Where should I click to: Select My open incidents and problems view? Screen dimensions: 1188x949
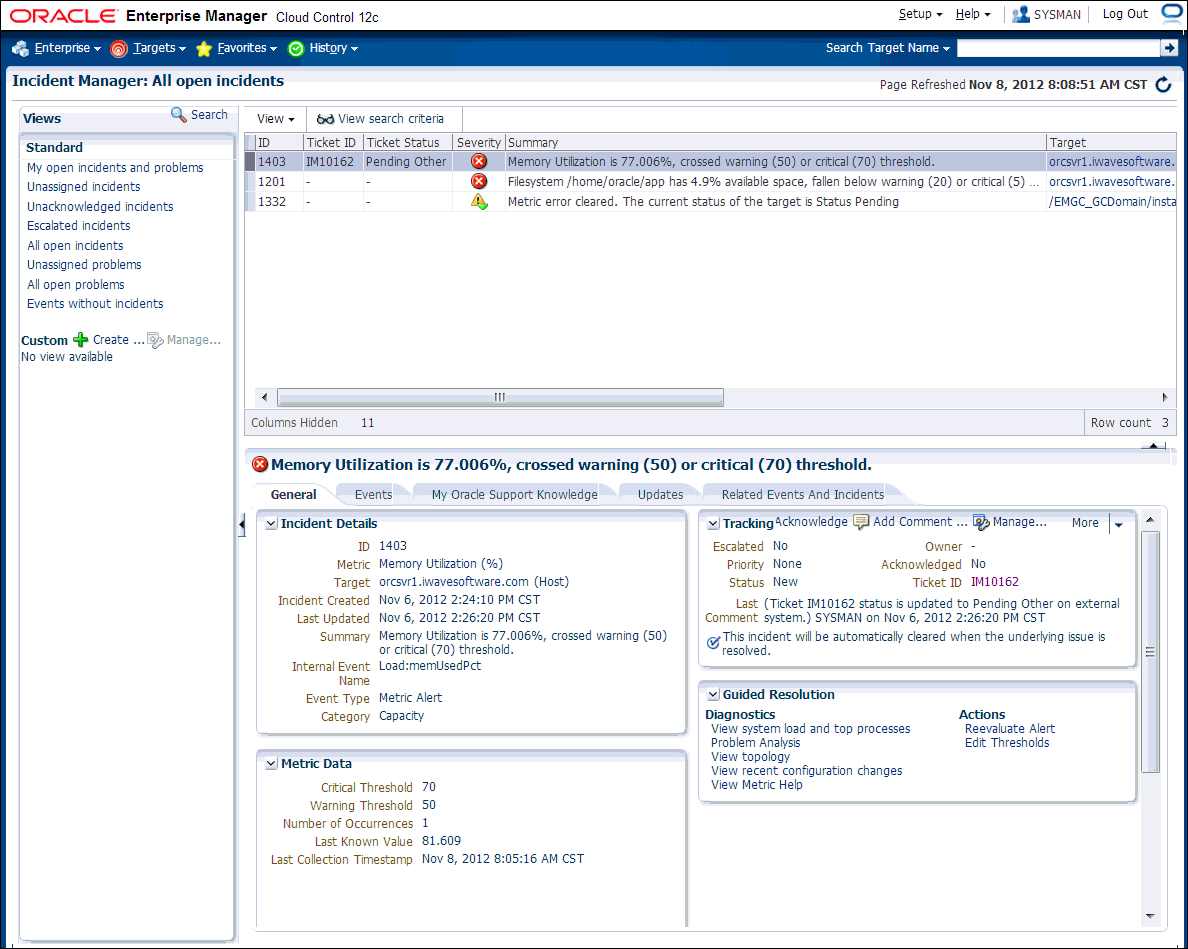(115, 167)
